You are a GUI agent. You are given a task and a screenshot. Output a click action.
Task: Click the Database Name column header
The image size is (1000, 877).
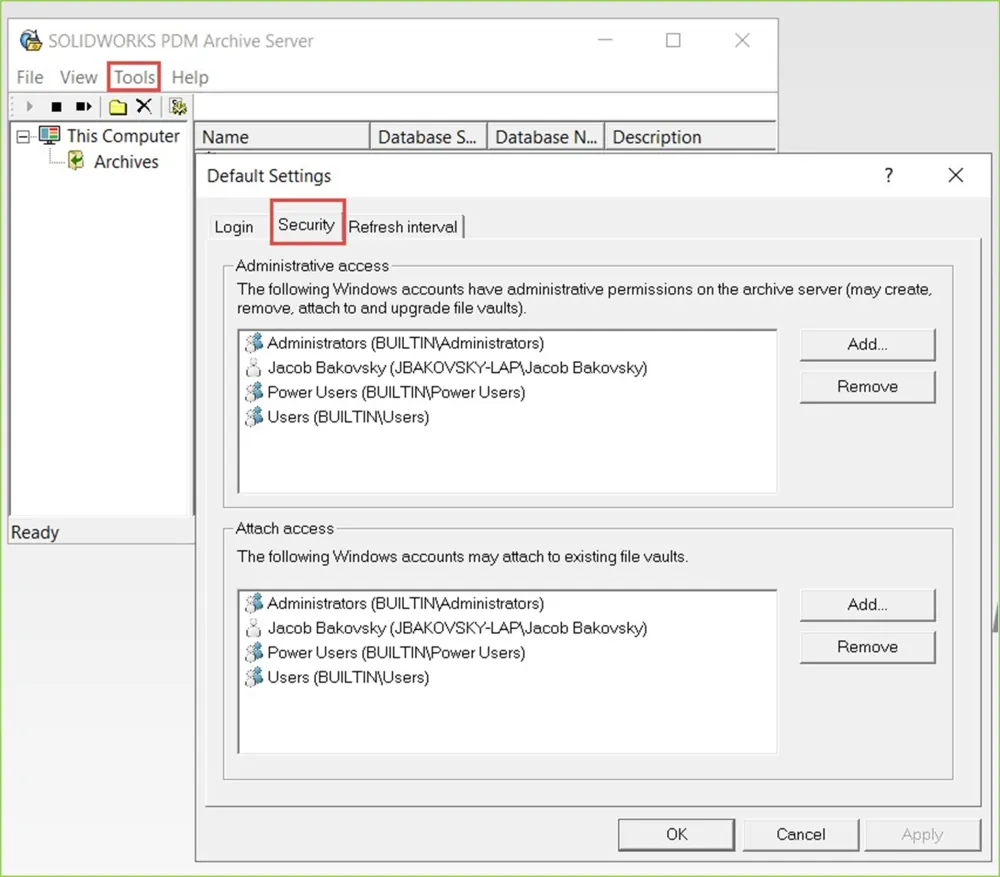(545, 137)
